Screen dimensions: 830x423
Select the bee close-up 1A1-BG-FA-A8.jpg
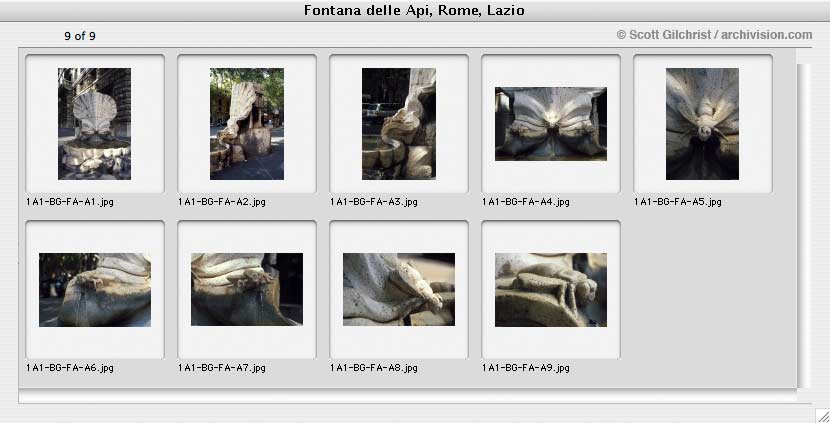(x=399, y=289)
